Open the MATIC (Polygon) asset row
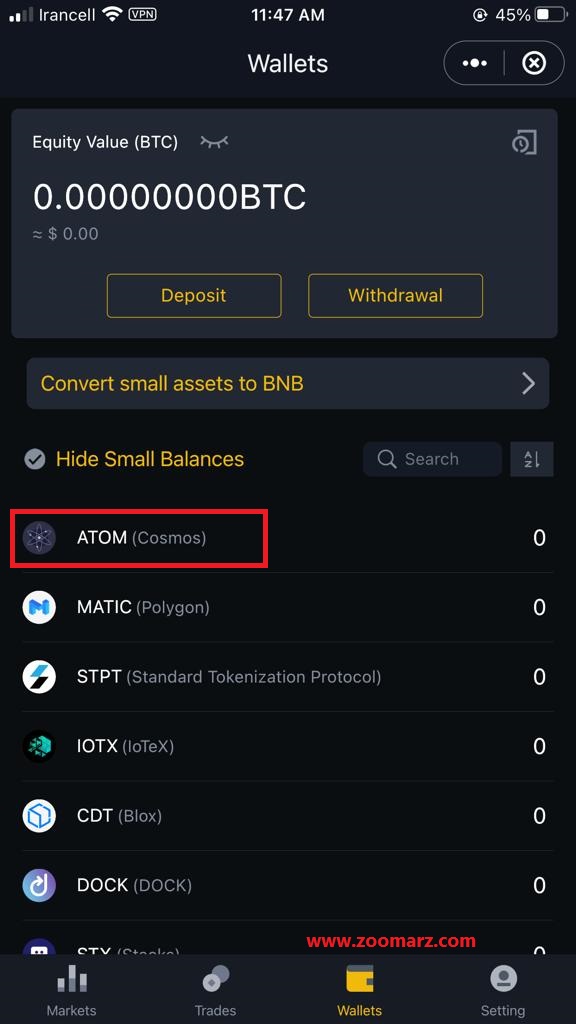The height and width of the screenshot is (1024, 576). point(287,607)
